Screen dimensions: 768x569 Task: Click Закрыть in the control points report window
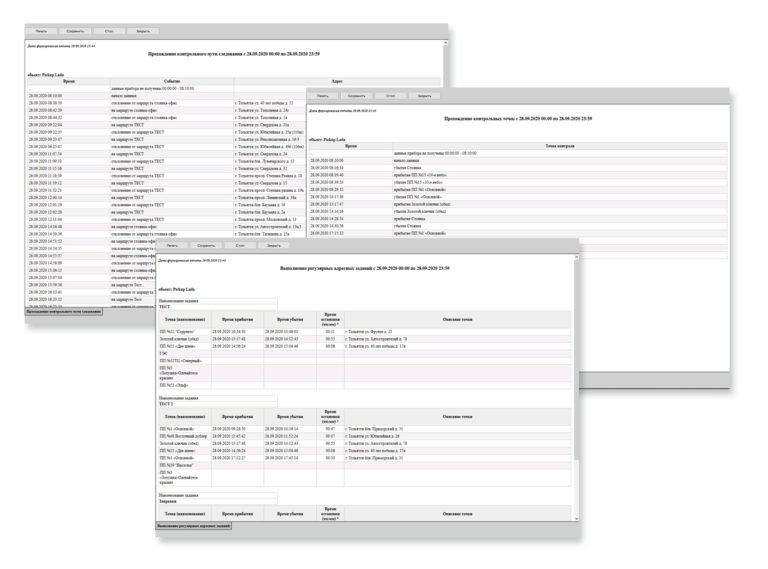[425, 95]
